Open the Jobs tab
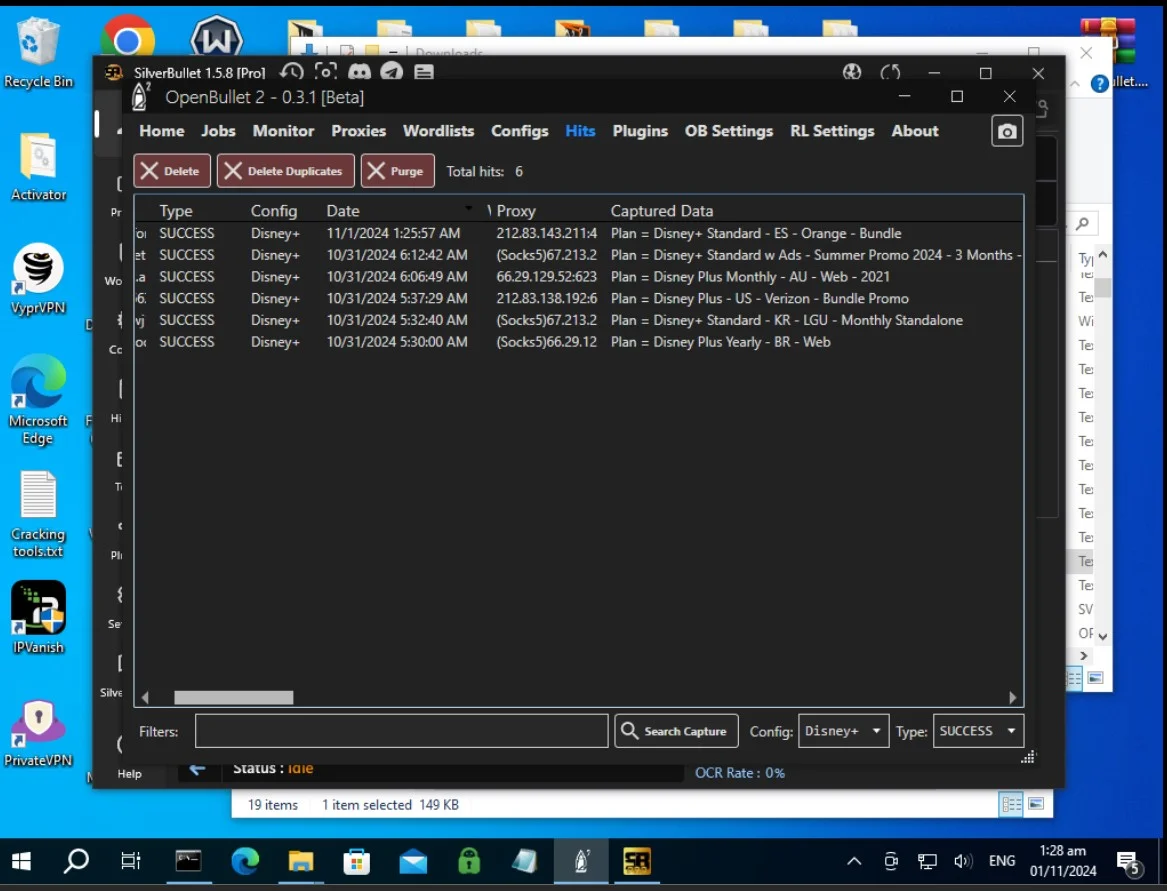 tap(218, 131)
